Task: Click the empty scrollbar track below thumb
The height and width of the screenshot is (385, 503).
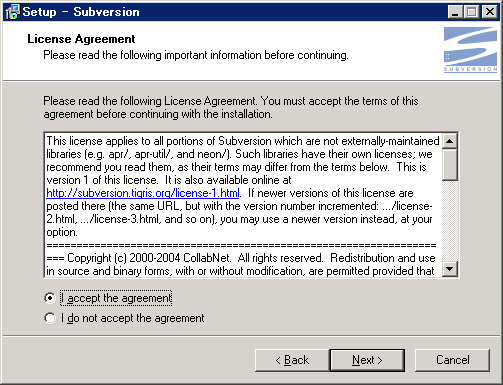Action: [x=450, y=221]
